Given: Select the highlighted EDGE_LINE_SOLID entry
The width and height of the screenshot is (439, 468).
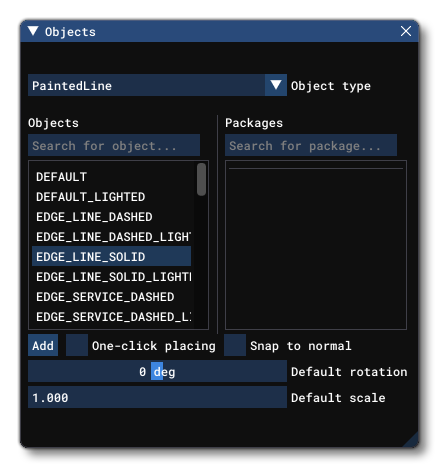Looking at the screenshot, I should 111,256.
